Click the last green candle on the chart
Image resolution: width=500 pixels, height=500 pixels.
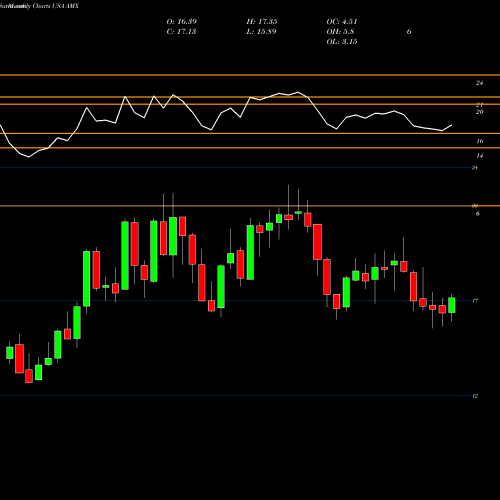tap(452, 305)
